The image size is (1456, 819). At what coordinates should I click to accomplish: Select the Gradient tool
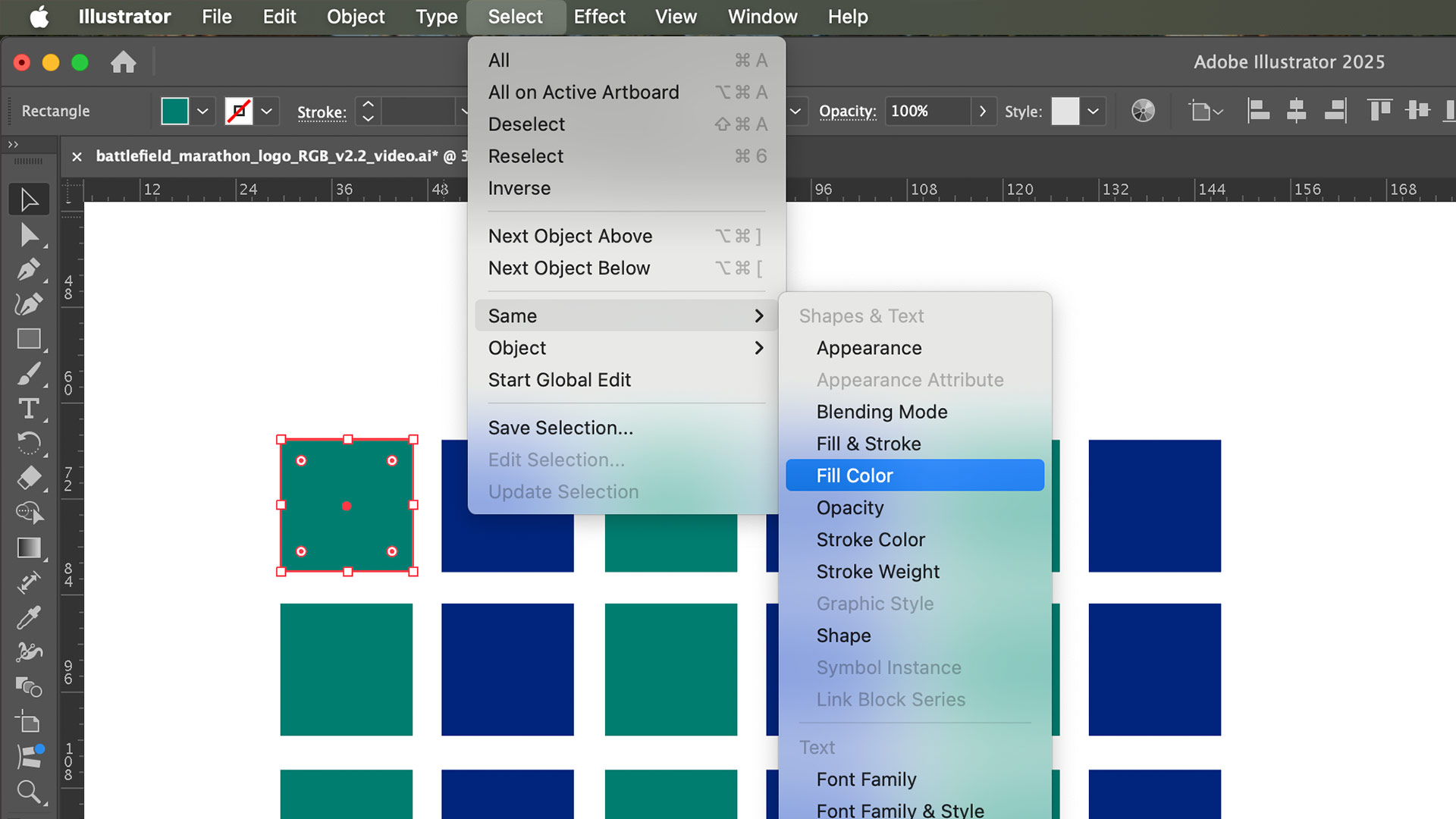point(29,548)
